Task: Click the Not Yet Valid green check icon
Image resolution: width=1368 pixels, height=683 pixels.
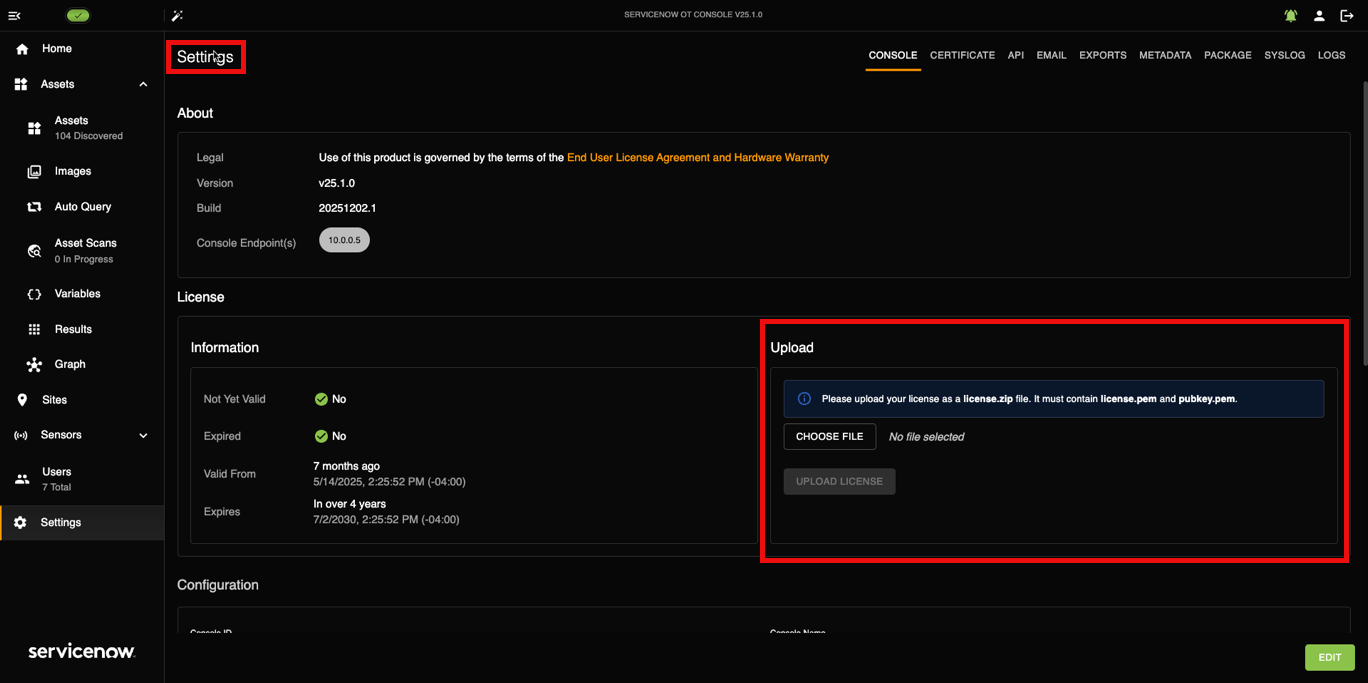Action: (321, 399)
